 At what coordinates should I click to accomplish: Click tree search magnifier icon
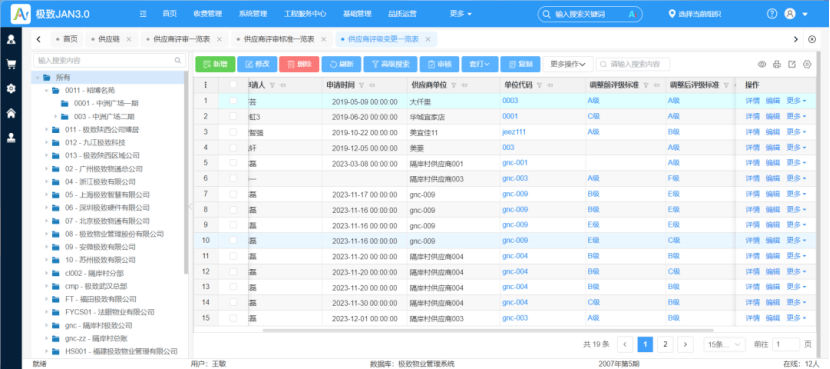point(178,60)
